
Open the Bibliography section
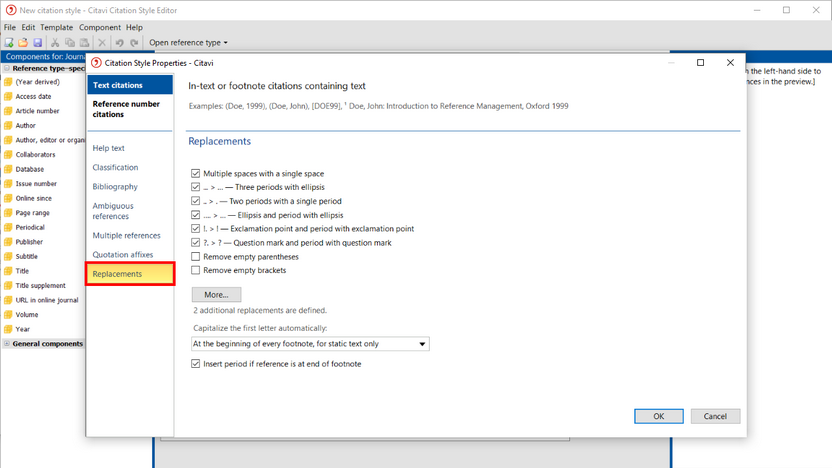[x=115, y=187]
